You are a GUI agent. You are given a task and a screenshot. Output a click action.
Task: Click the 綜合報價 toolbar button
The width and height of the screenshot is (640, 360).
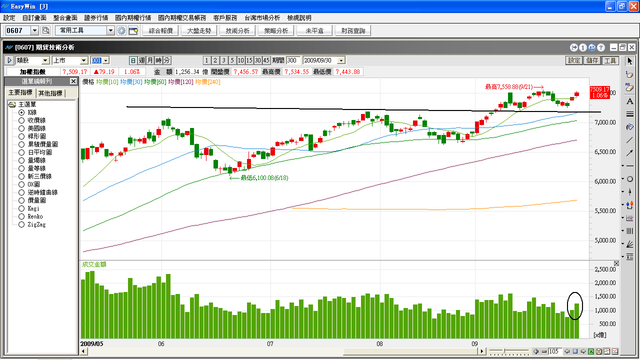click(161, 31)
